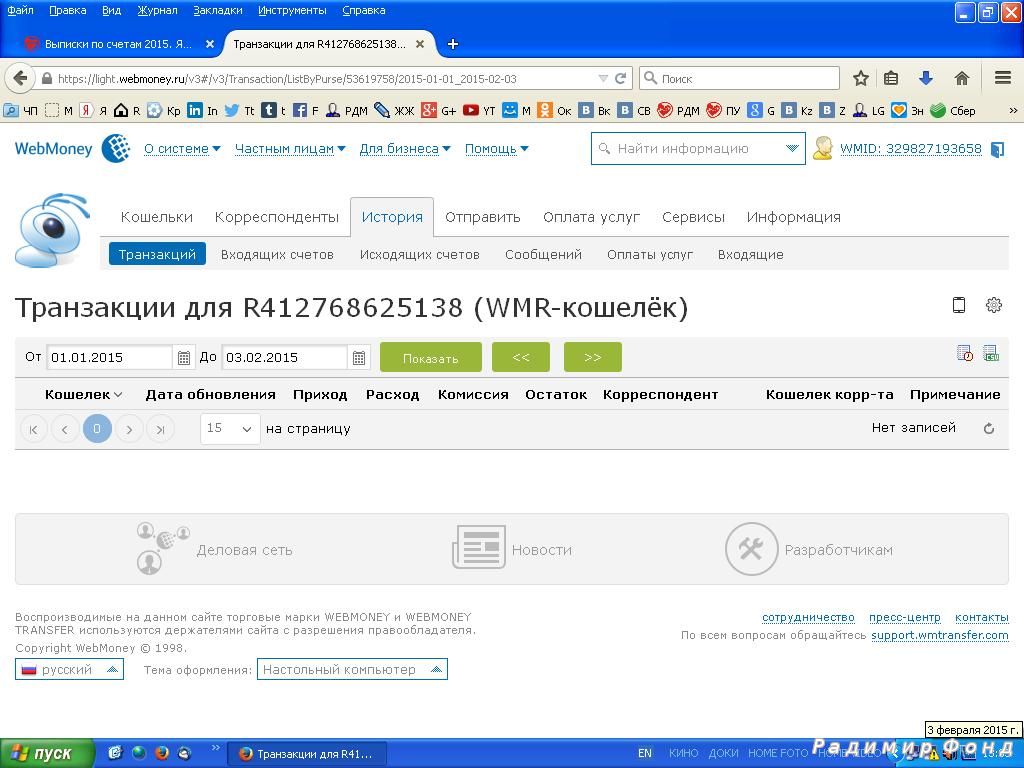Focus the Firefox 'Поиск' search box
Image resolution: width=1024 pixels, height=768 pixels.
739,78
